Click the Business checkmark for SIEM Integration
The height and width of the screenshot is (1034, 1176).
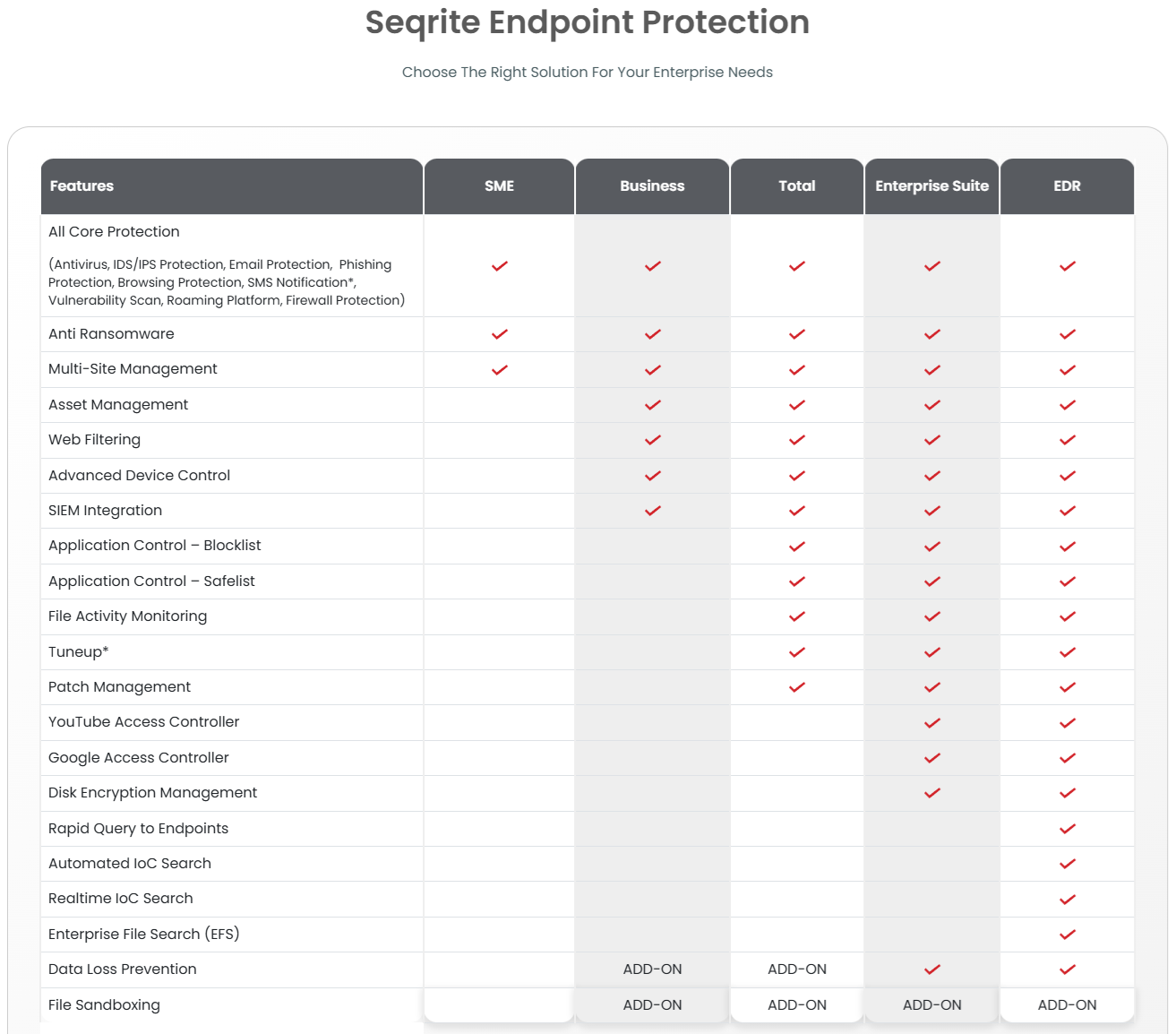coord(653,511)
